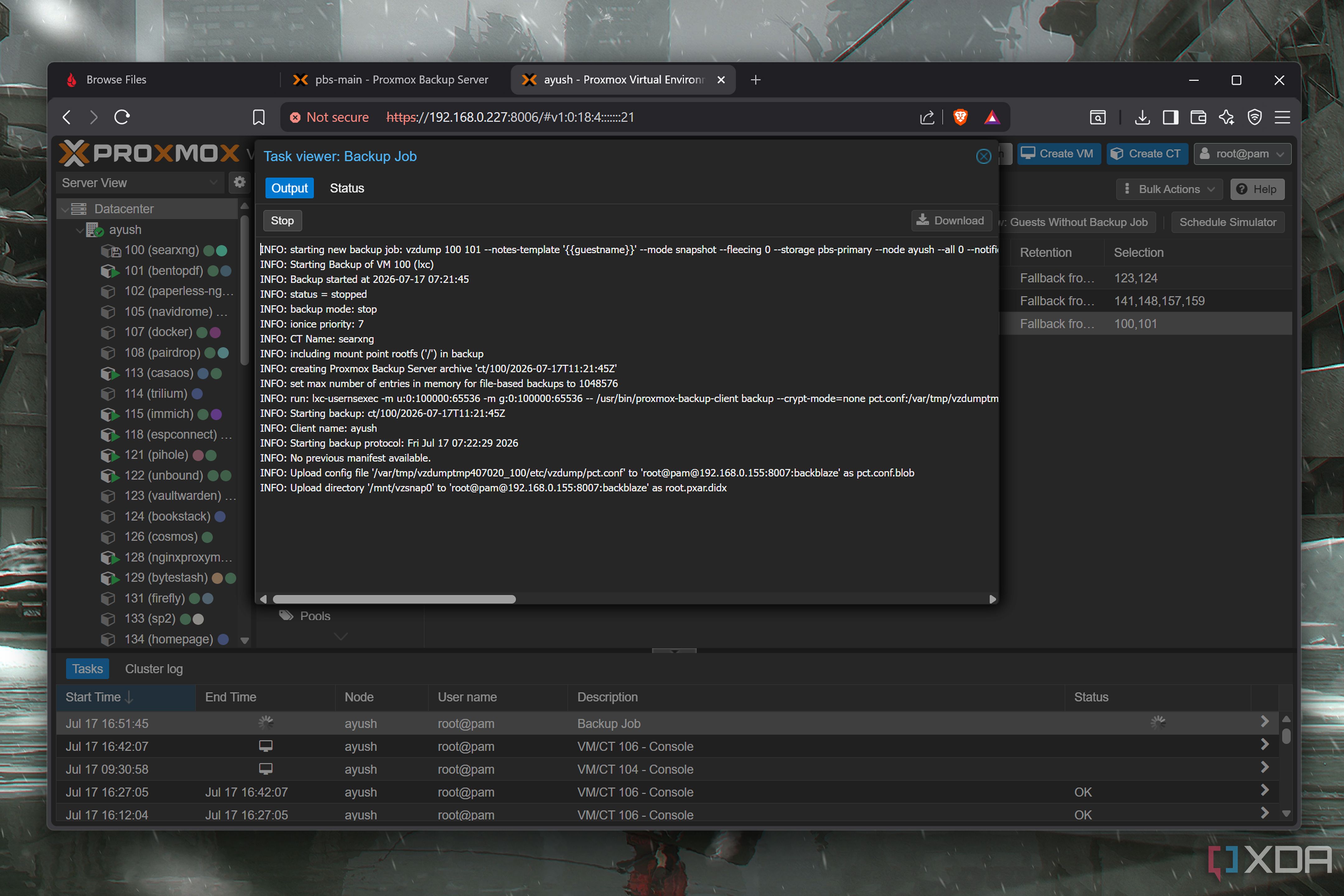Reload the current page
Viewport: 1344px width, 896px height.
(122, 118)
